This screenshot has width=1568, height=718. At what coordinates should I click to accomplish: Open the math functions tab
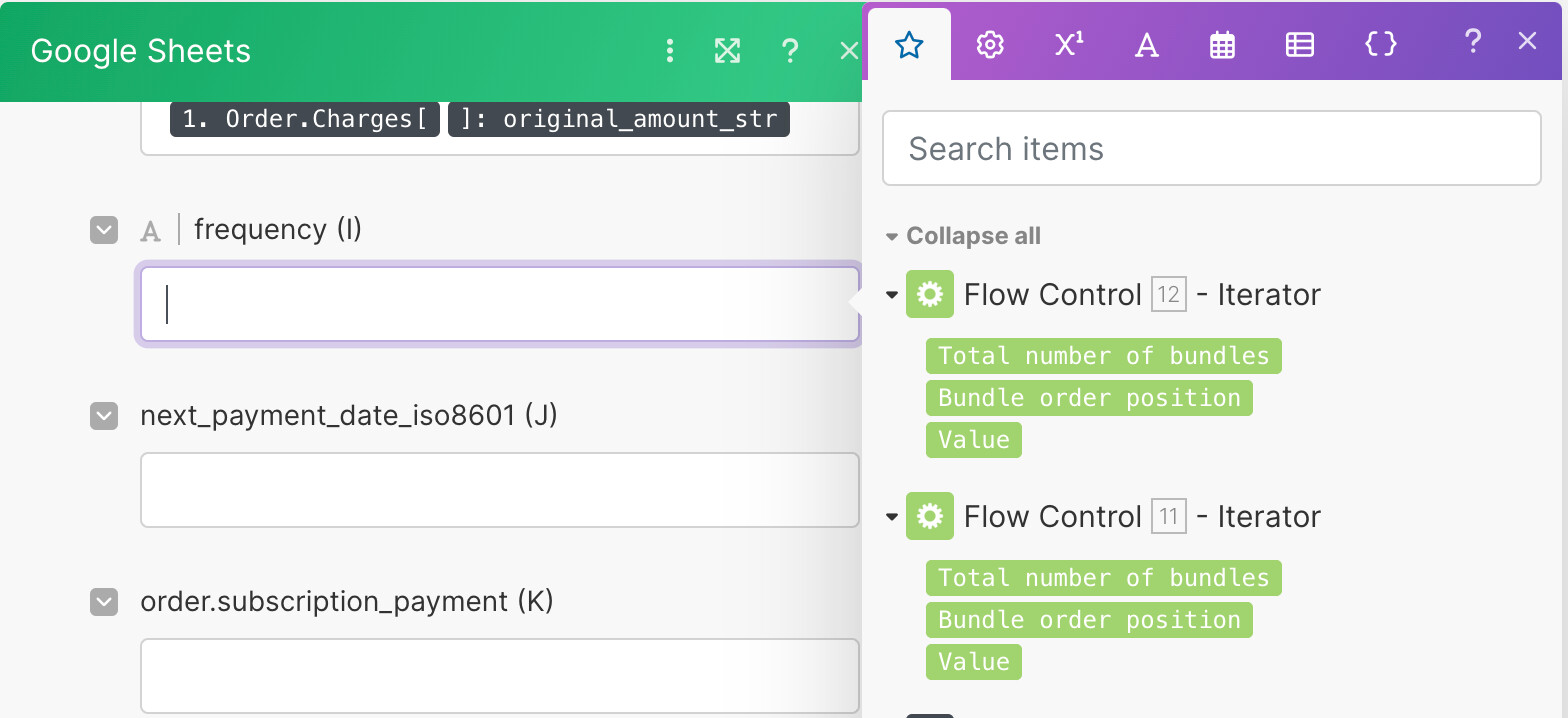click(x=1068, y=45)
